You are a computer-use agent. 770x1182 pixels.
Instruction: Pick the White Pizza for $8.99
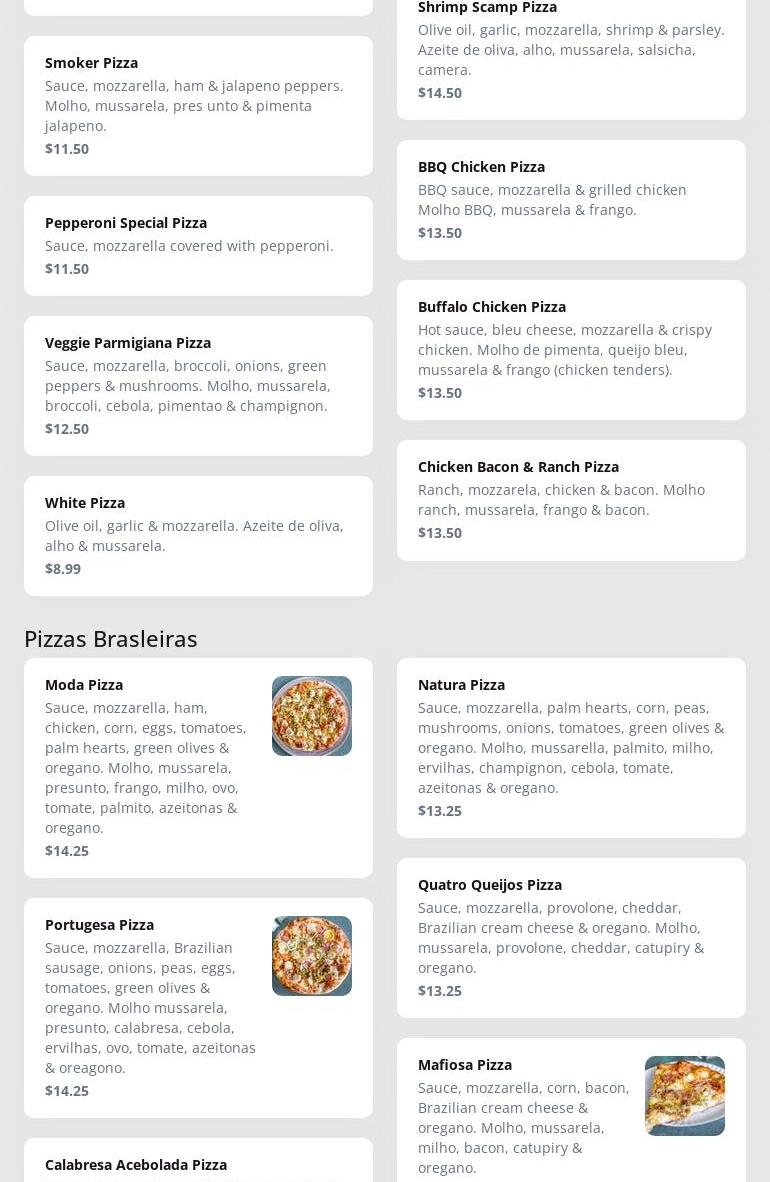pos(198,535)
